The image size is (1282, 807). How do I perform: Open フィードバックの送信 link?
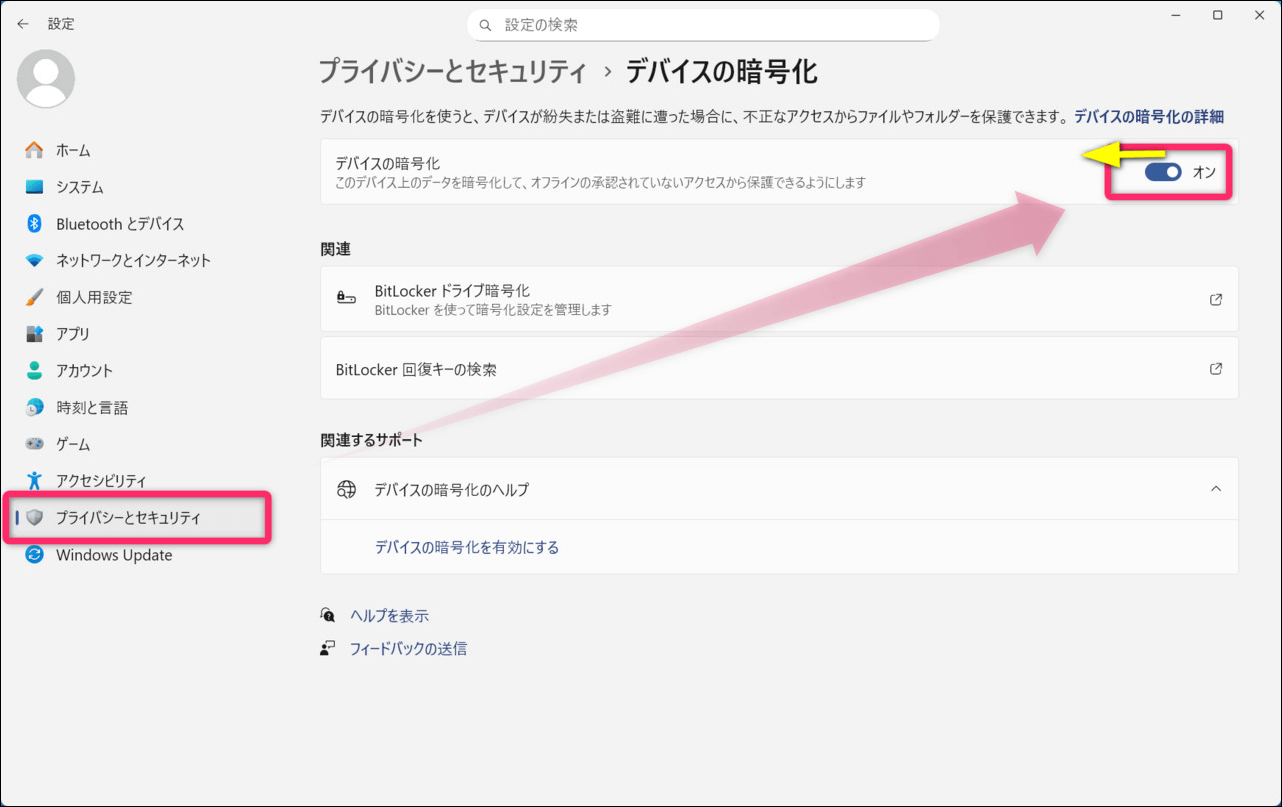coord(408,649)
